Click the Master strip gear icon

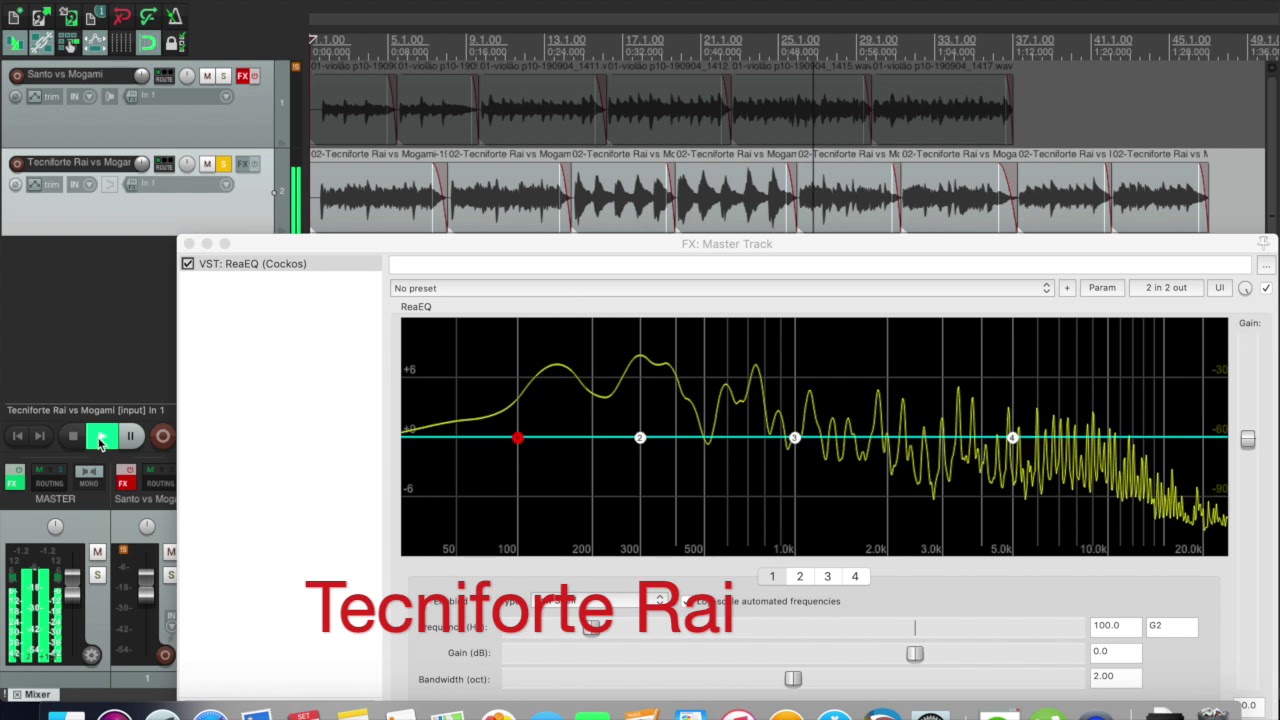[x=91, y=656]
